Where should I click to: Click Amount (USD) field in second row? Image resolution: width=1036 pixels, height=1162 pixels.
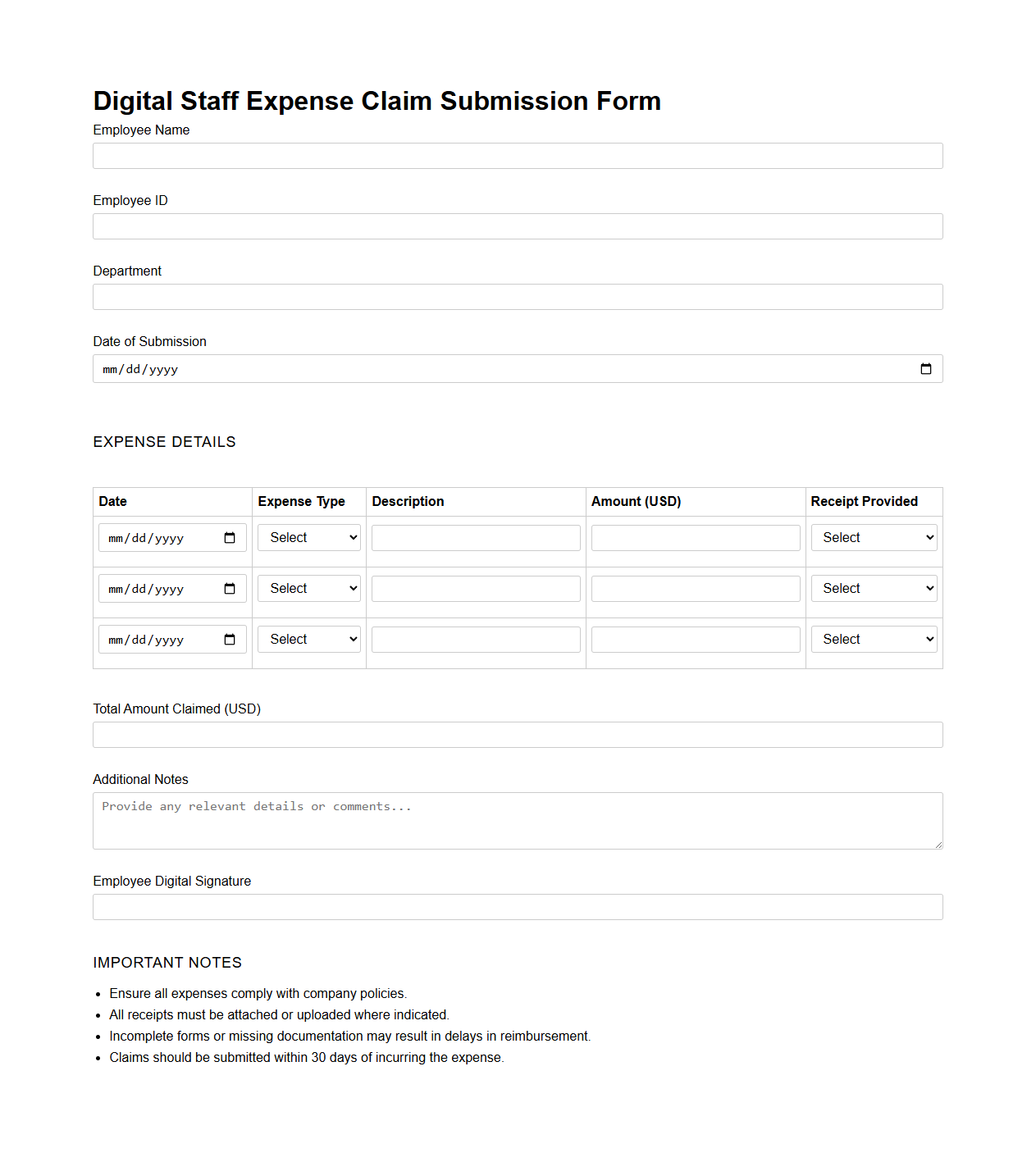click(x=696, y=589)
